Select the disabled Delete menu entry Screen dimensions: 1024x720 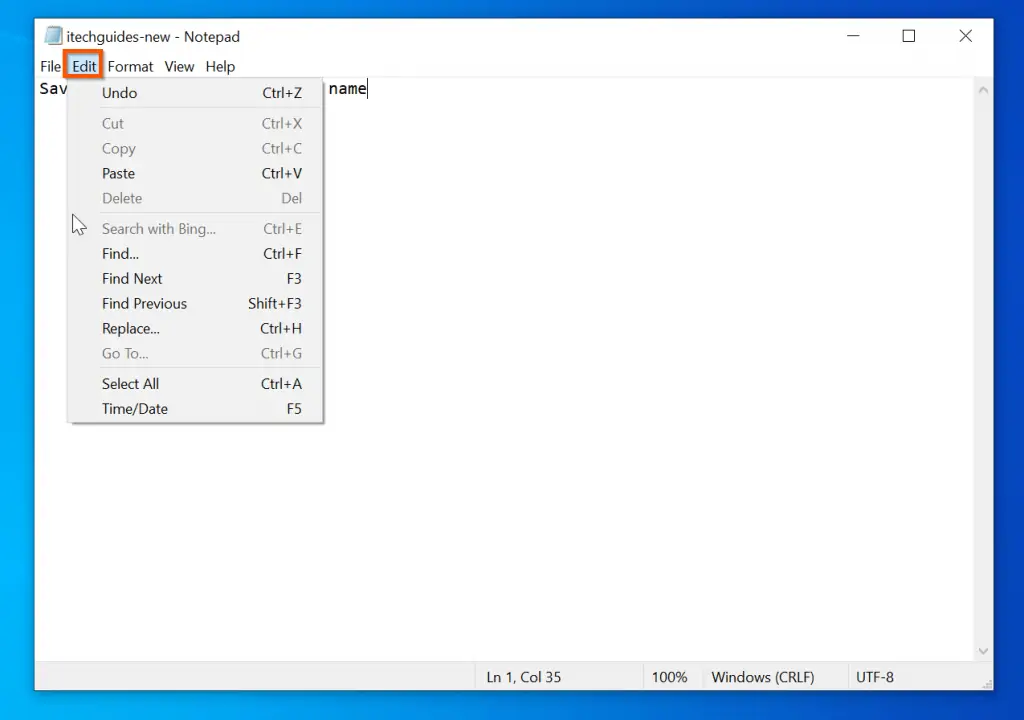tap(195, 198)
